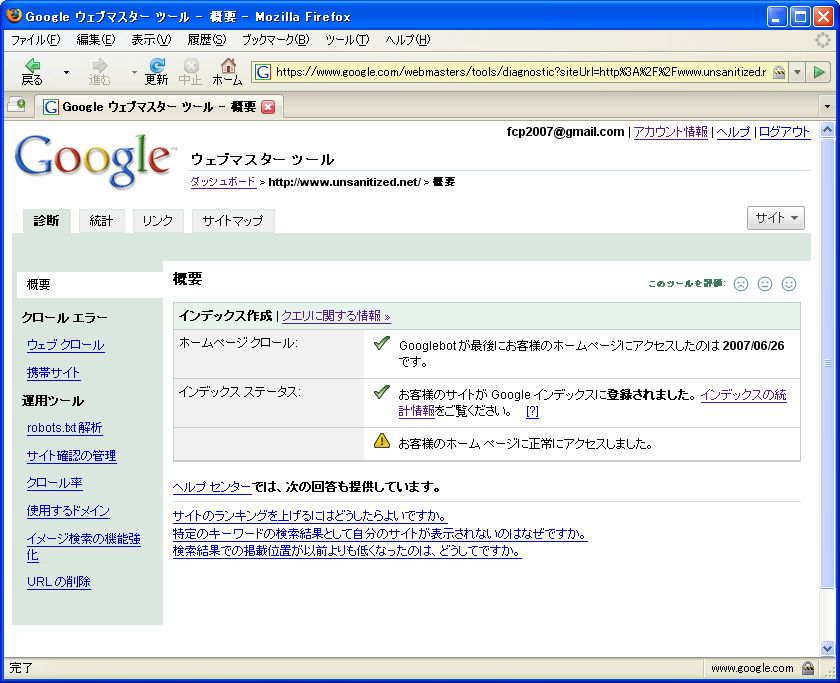Viewport: 840px width, 683px height.
Task: Expand the address bar URL dropdown
Action: click(x=798, y=72)
